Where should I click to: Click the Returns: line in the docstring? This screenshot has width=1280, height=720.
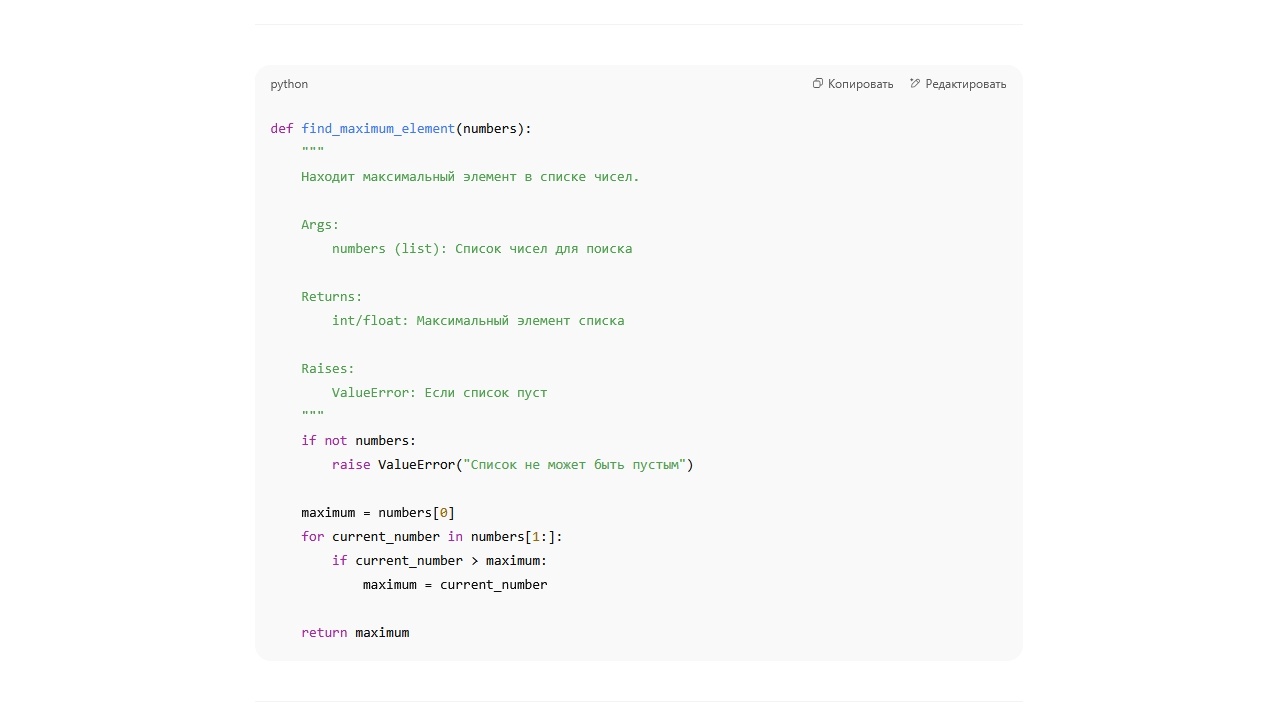click(x=329, y=296)
